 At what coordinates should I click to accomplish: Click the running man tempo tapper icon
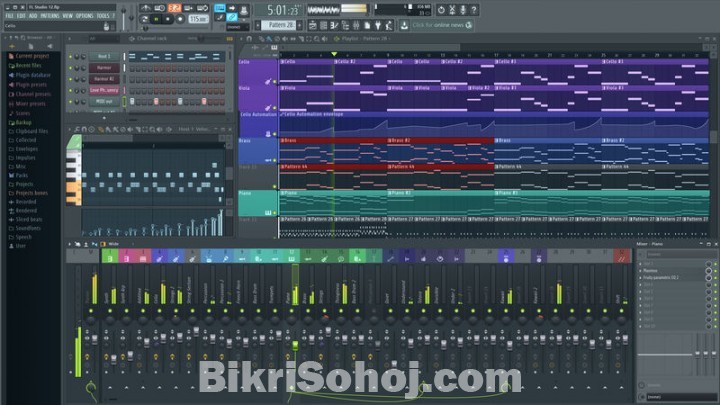click(x=388, y=25)
